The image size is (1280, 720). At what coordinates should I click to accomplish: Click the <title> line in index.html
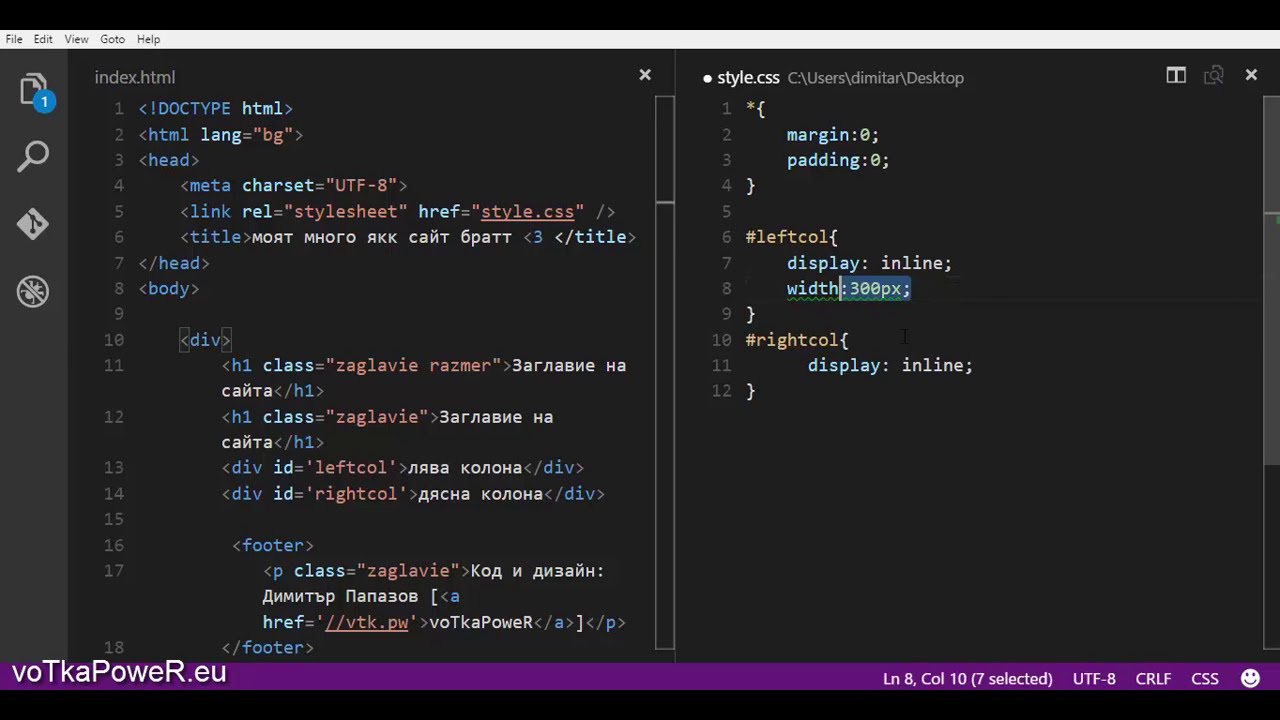[x=408, y=237]
